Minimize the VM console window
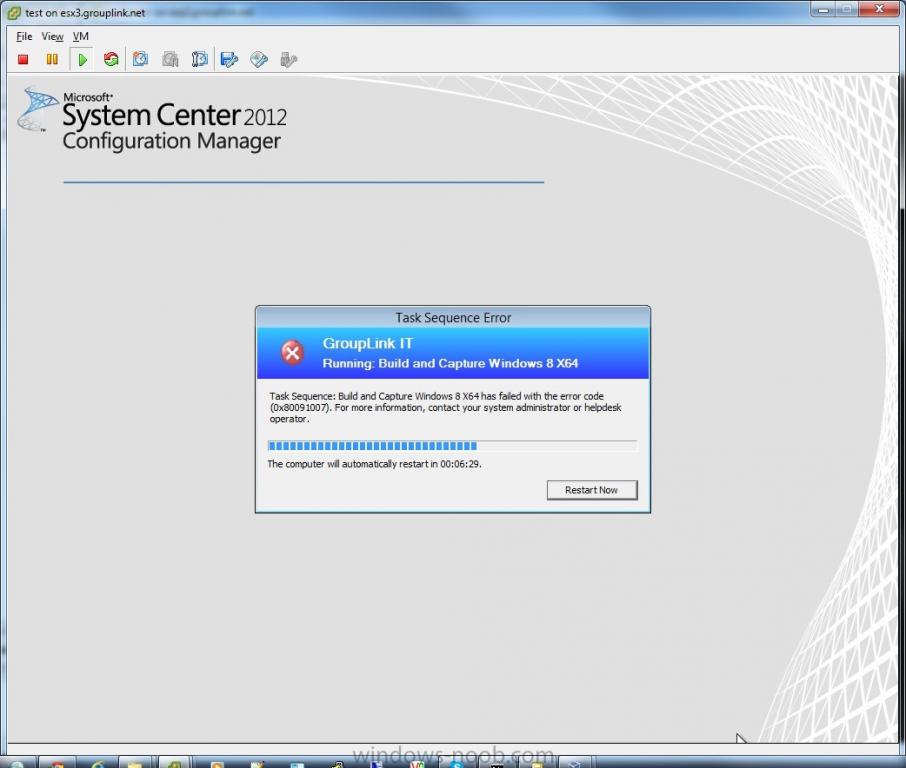Viewport: 906px width, 768px height. (823, 9)
